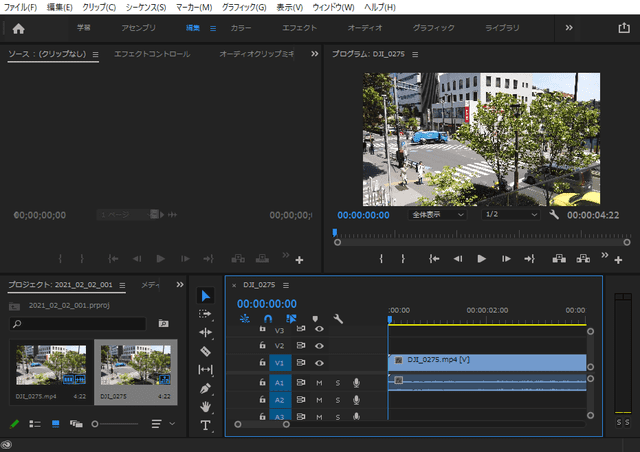Open zoom level dropdown 全体表示
This screenshot has height=452, width=640.
coord(438,215)
